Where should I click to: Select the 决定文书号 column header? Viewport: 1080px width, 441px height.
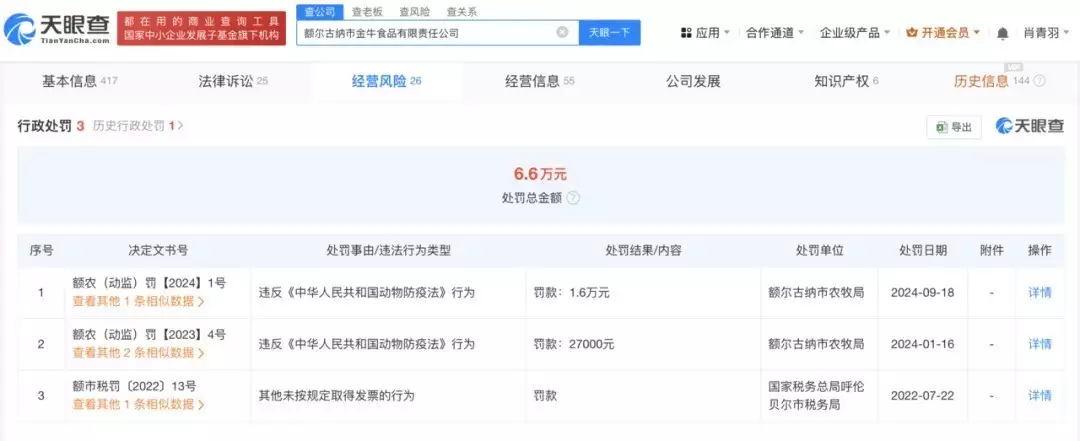click(x=158, y=251)
